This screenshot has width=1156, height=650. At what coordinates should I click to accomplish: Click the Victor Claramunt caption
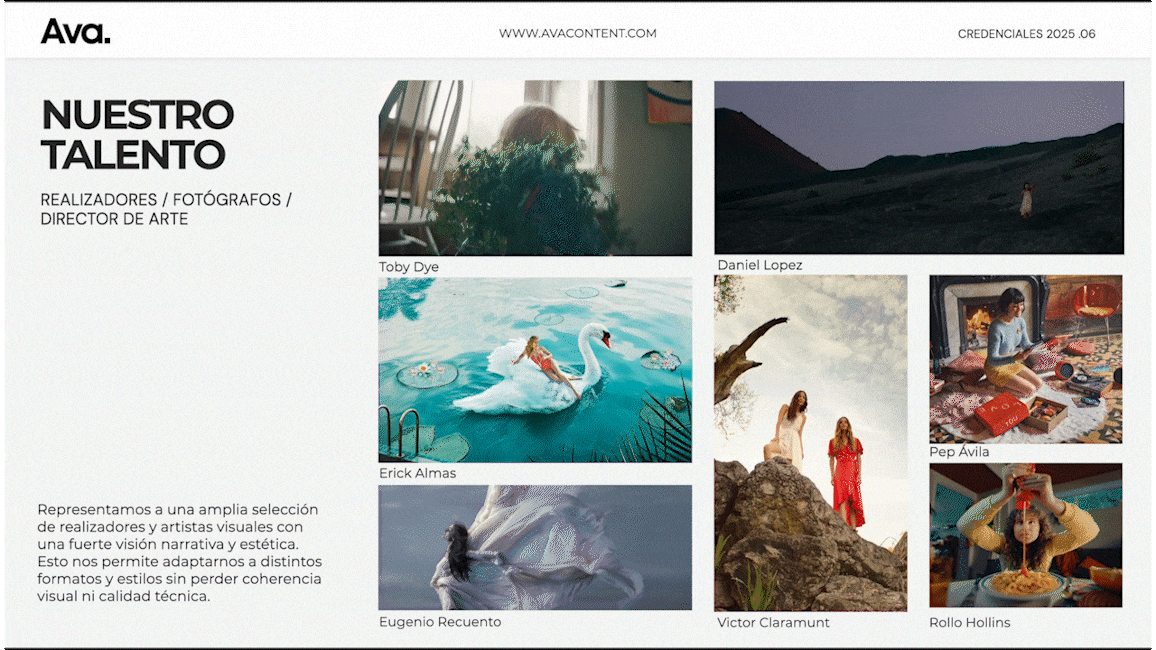tap(773, 622)
